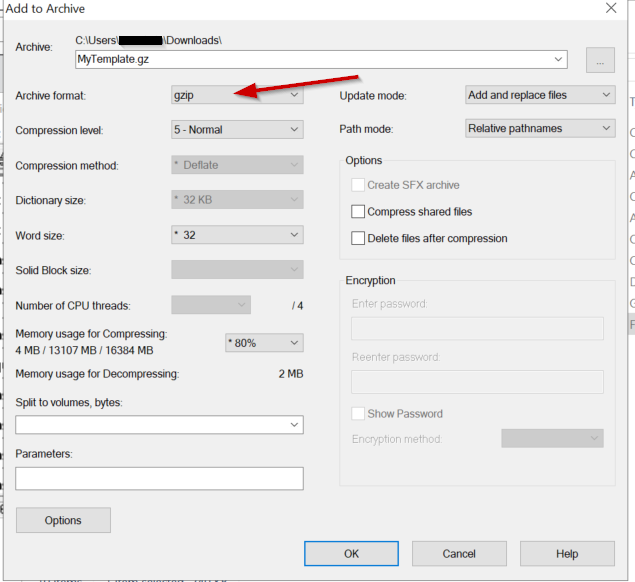Open Help for archive dialog
The height and width of the screenshot is (582, 635).
(567, 553)
